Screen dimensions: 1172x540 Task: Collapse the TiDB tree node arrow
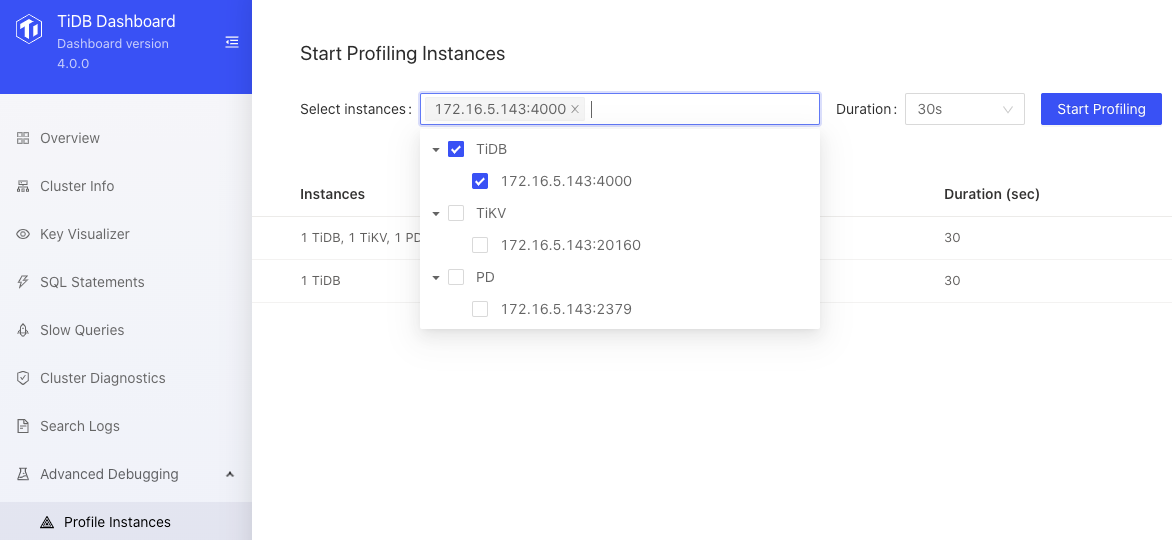click(x=436, y=150)
